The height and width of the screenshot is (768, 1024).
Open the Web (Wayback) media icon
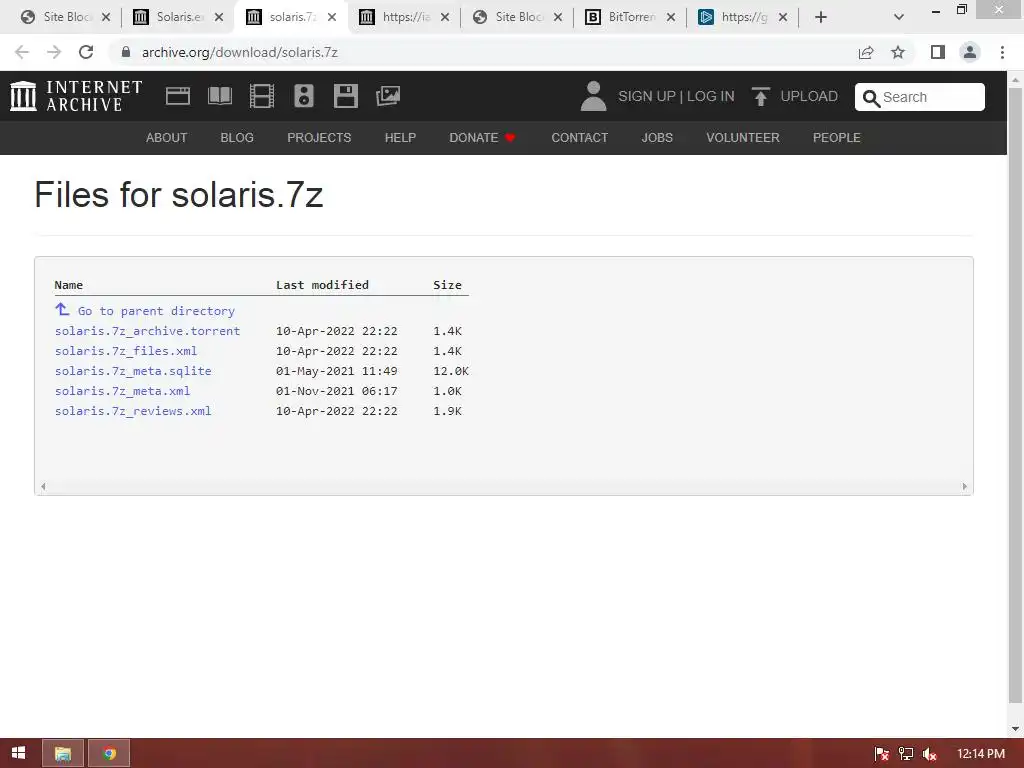(x=178, y=96)
